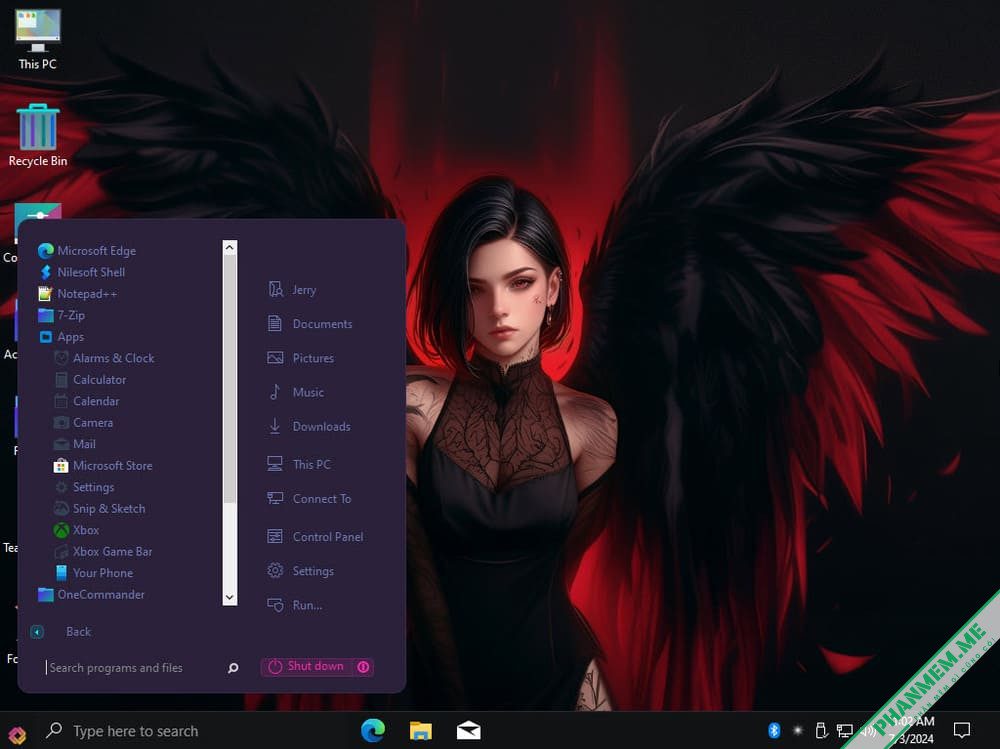
Task: Open File Explorer from the taskbar
Action: (x=421, y=730)
